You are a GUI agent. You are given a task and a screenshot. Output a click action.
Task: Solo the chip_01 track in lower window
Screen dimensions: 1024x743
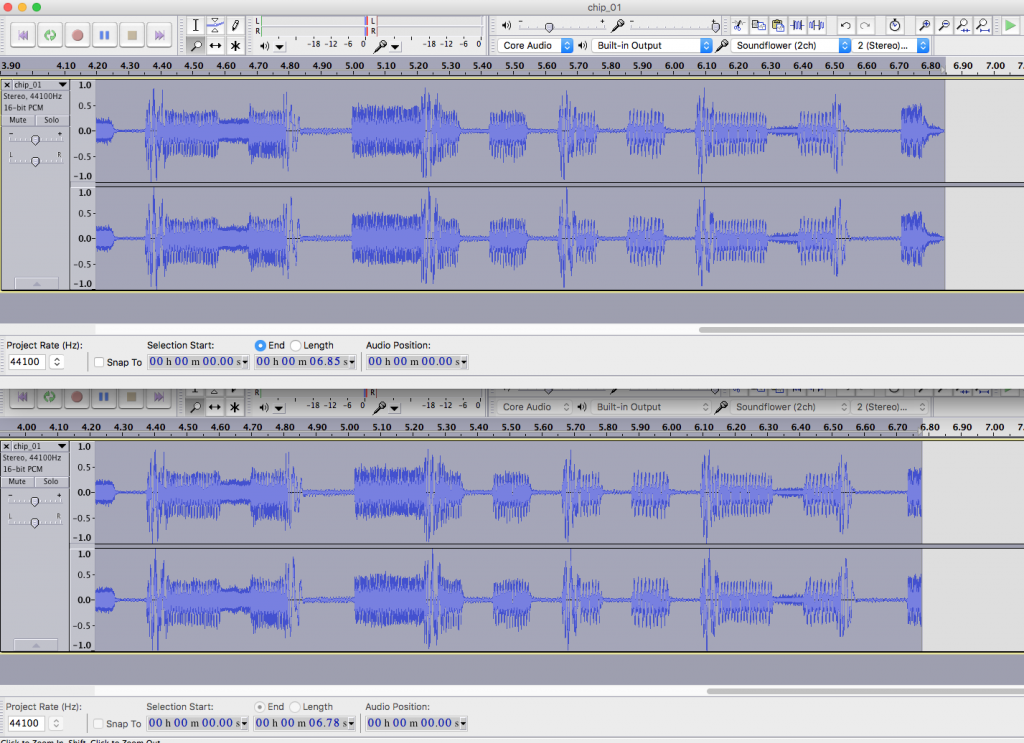(51, 482)
